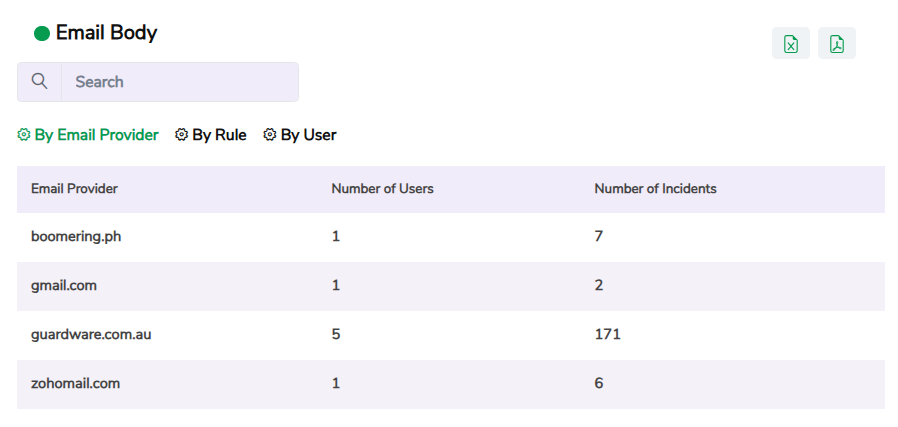898x427 pixels.
Task: Export the table to Excel
Action: [x=790, y=44]
